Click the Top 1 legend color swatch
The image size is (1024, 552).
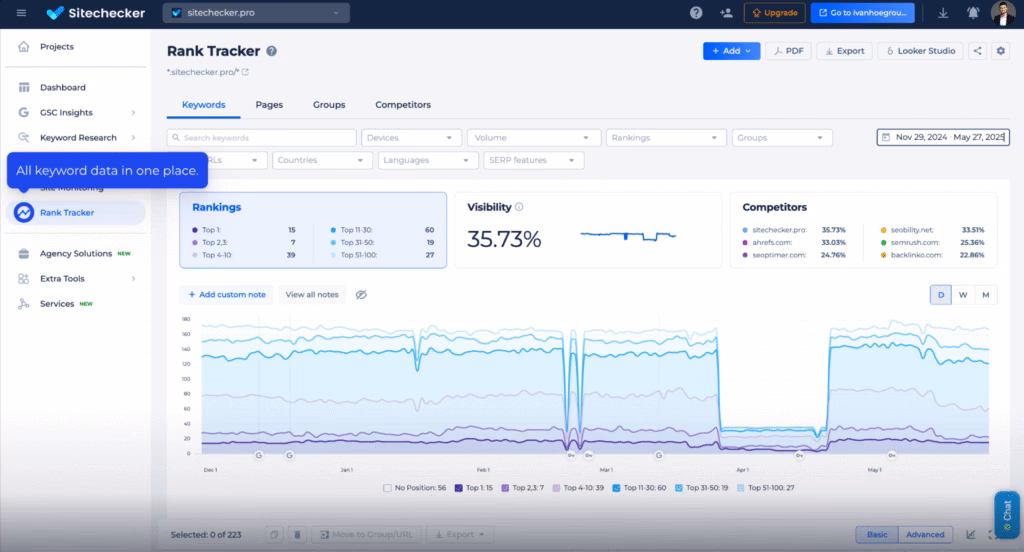pyautogui.click(x=459, y=487)
